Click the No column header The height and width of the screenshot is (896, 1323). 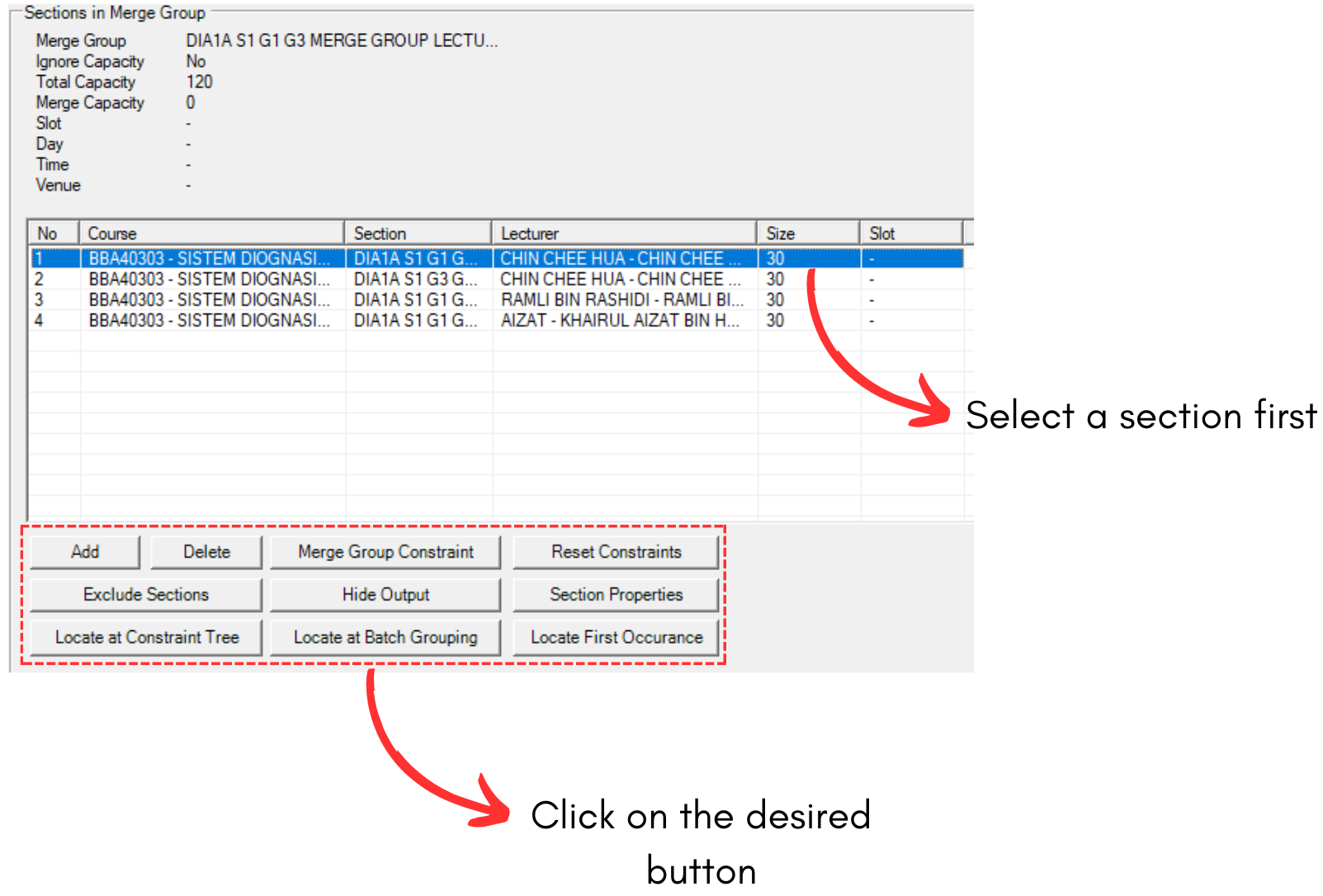[51, 233]
